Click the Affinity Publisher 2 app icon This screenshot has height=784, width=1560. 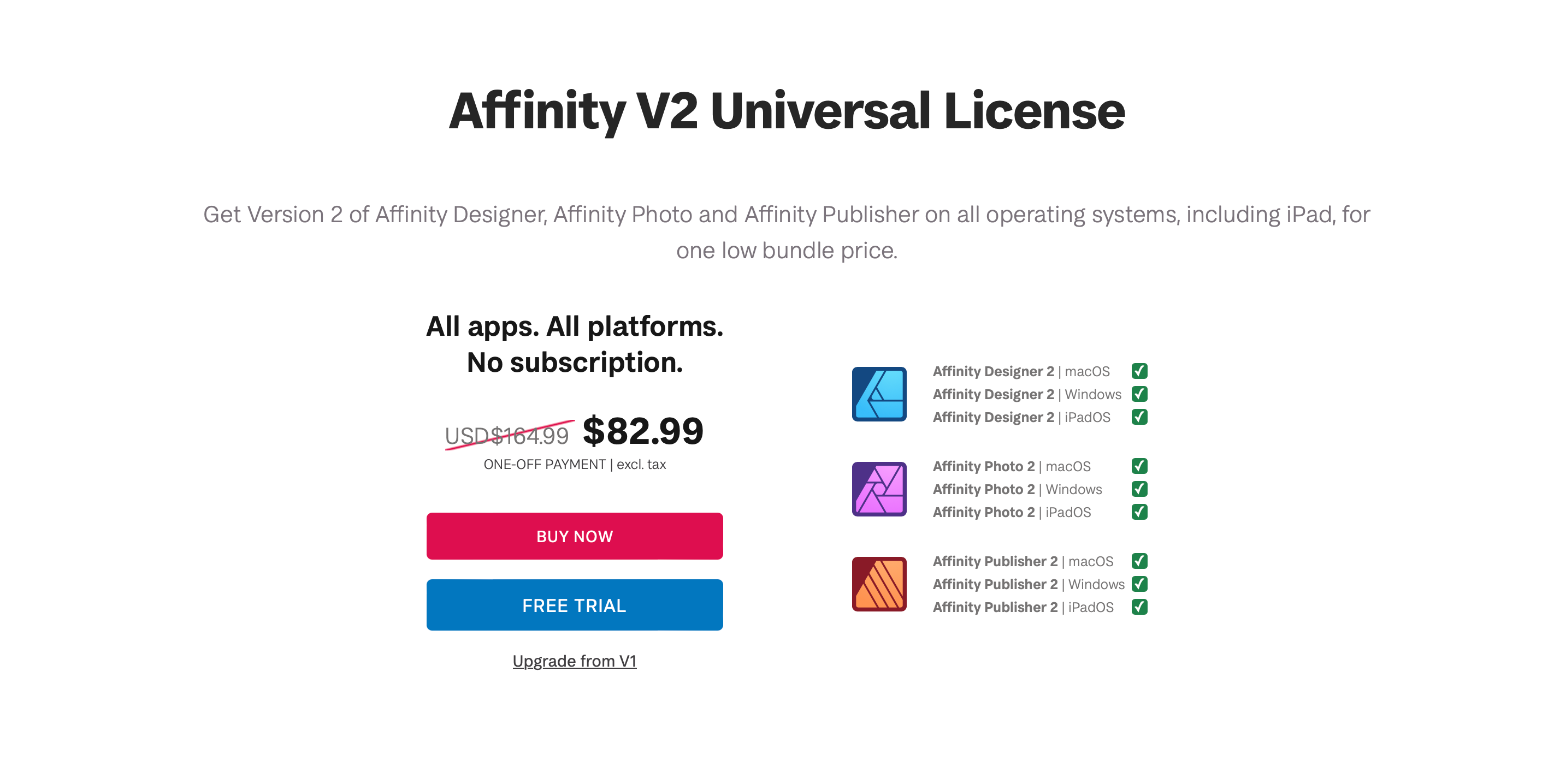879,584
